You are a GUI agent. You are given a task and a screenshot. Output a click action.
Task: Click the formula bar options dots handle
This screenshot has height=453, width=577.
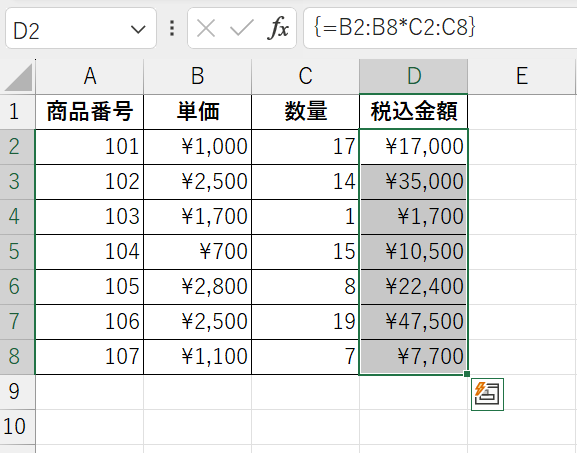(x=172, y=28)
